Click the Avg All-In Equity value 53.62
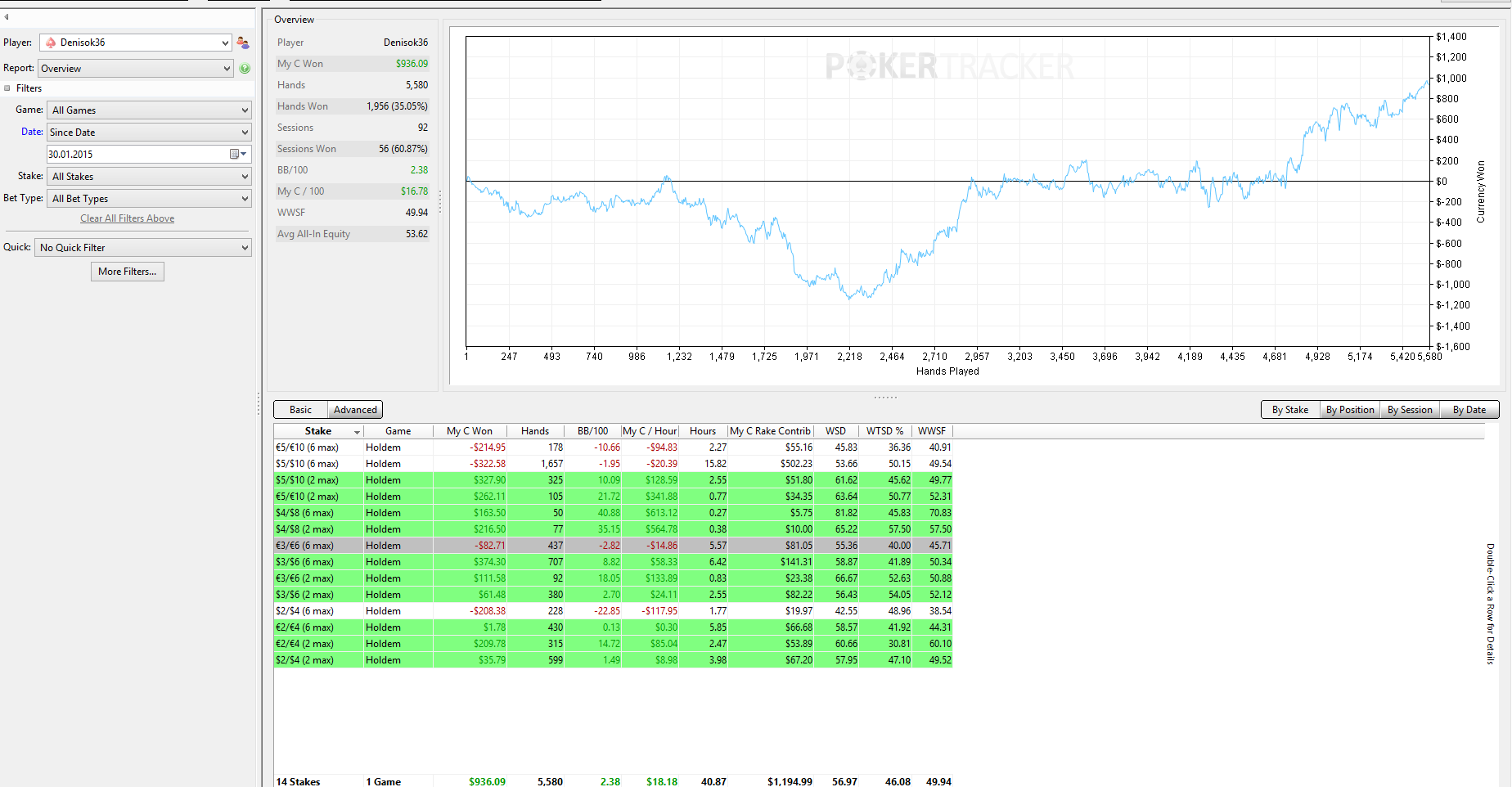 pos(416,234)
